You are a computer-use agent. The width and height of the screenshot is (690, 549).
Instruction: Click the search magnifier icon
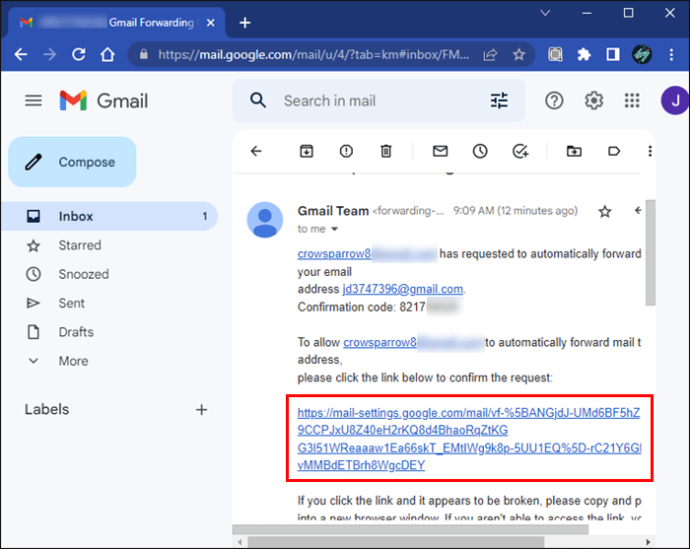(258, 101)
